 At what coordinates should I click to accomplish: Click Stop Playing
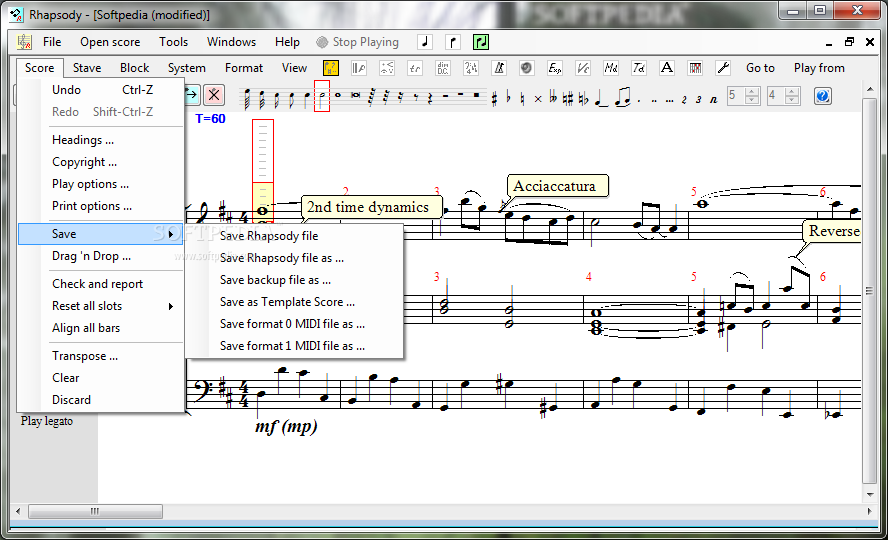coord(357,42)
